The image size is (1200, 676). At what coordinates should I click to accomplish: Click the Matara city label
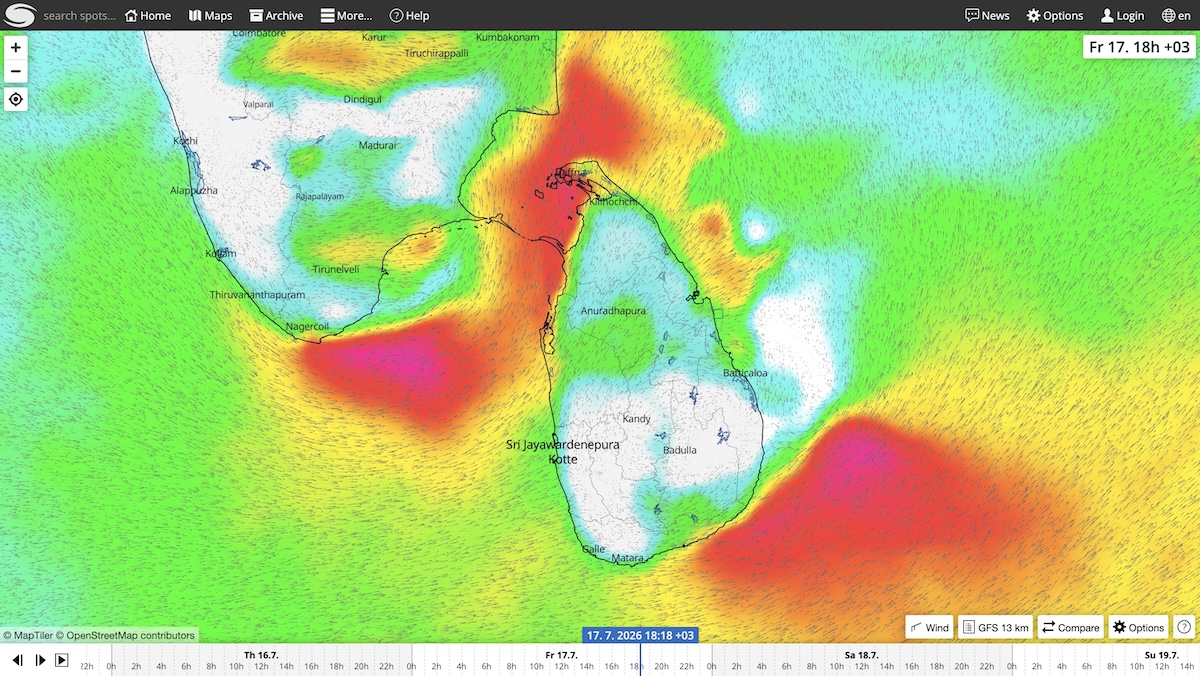[x=627, y=558]
